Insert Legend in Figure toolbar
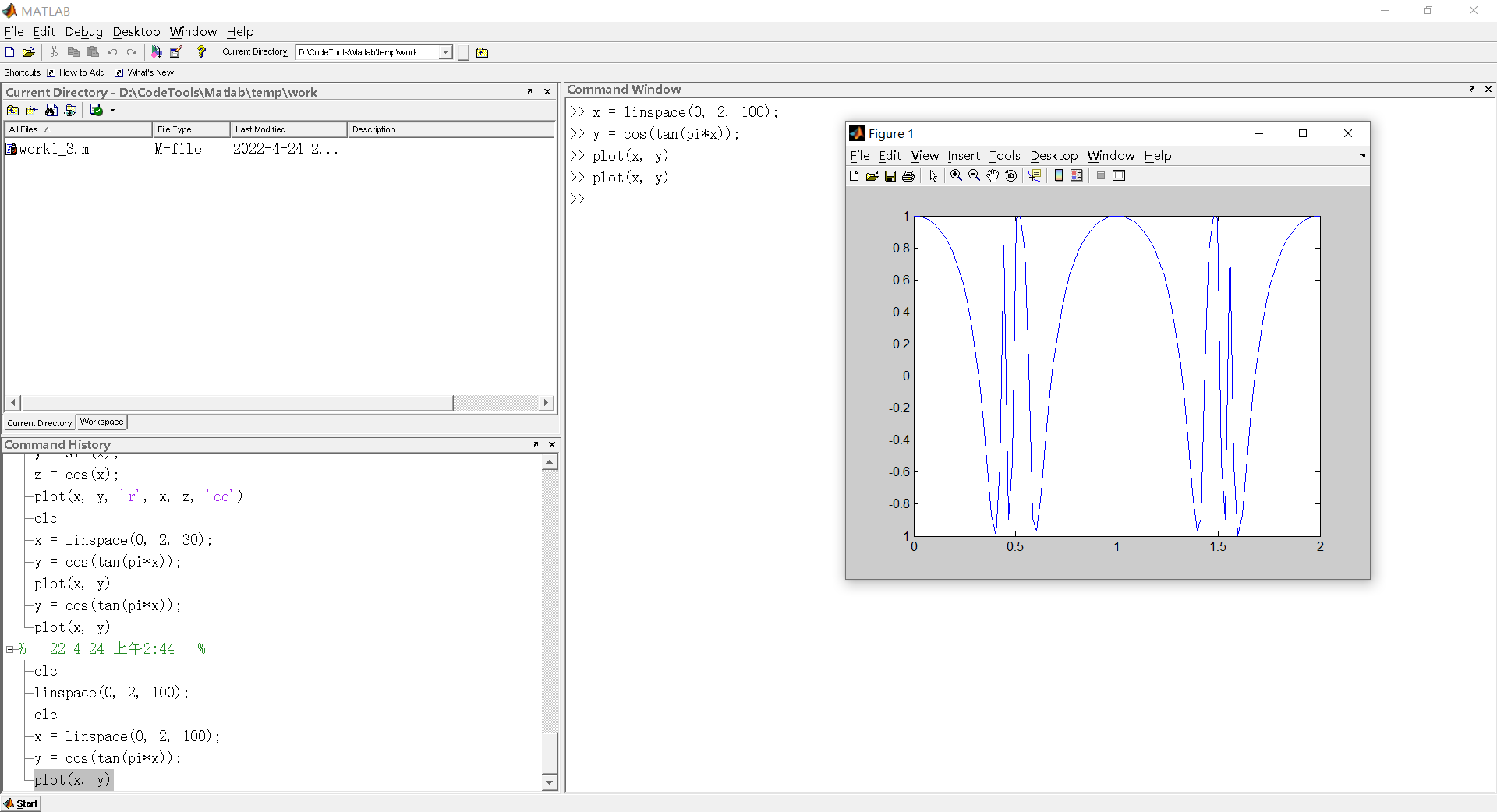1497x812 pixels. coord(1077,175)
